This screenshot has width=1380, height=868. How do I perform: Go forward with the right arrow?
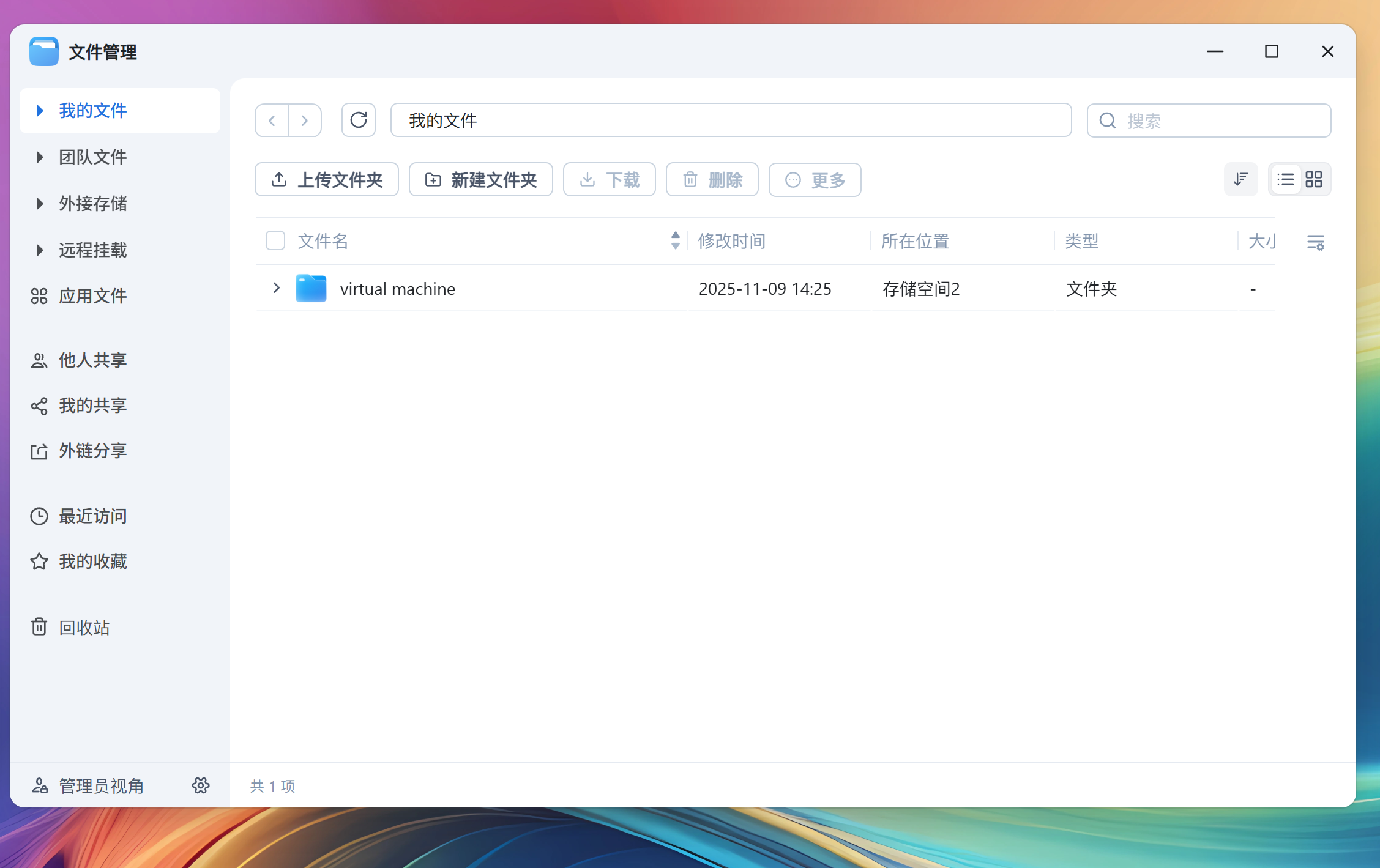305,121
